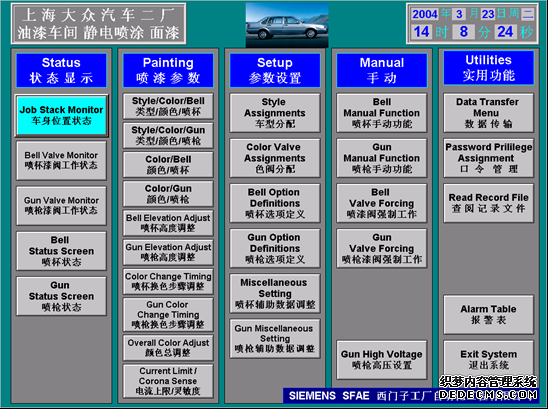Open Bell Elevation Adjust
The height and width of the screenshot is (409, 548).
(168, 223)
